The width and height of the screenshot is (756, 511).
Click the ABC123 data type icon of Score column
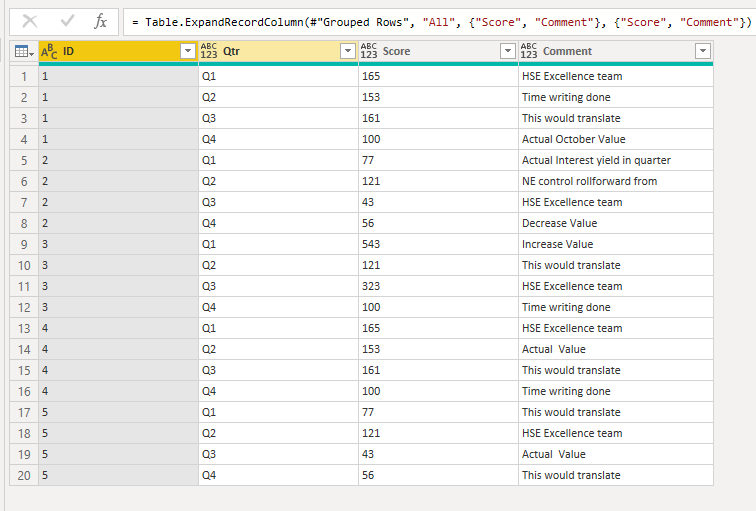point(369,51)
